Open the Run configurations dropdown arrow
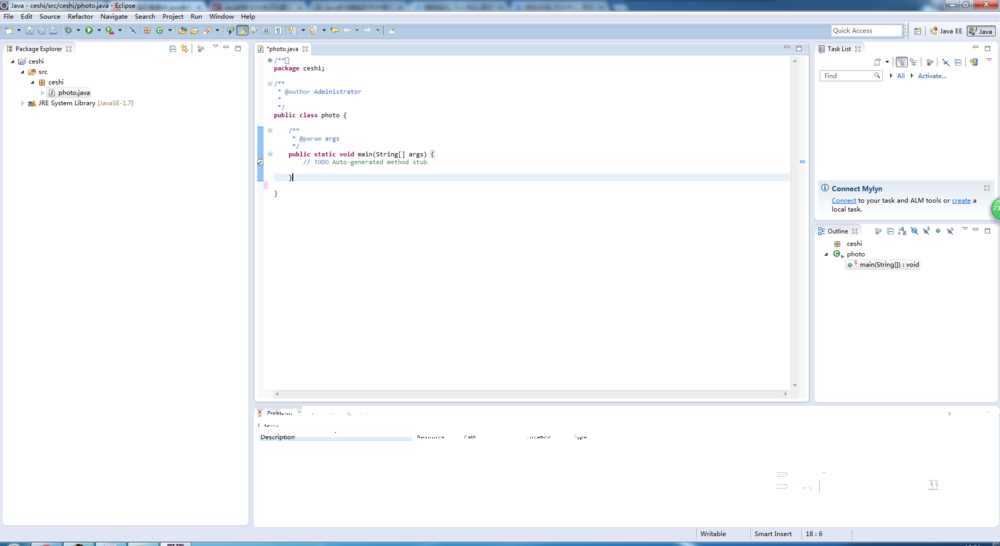Screen dimensions: 1000x546 (99, 30)
